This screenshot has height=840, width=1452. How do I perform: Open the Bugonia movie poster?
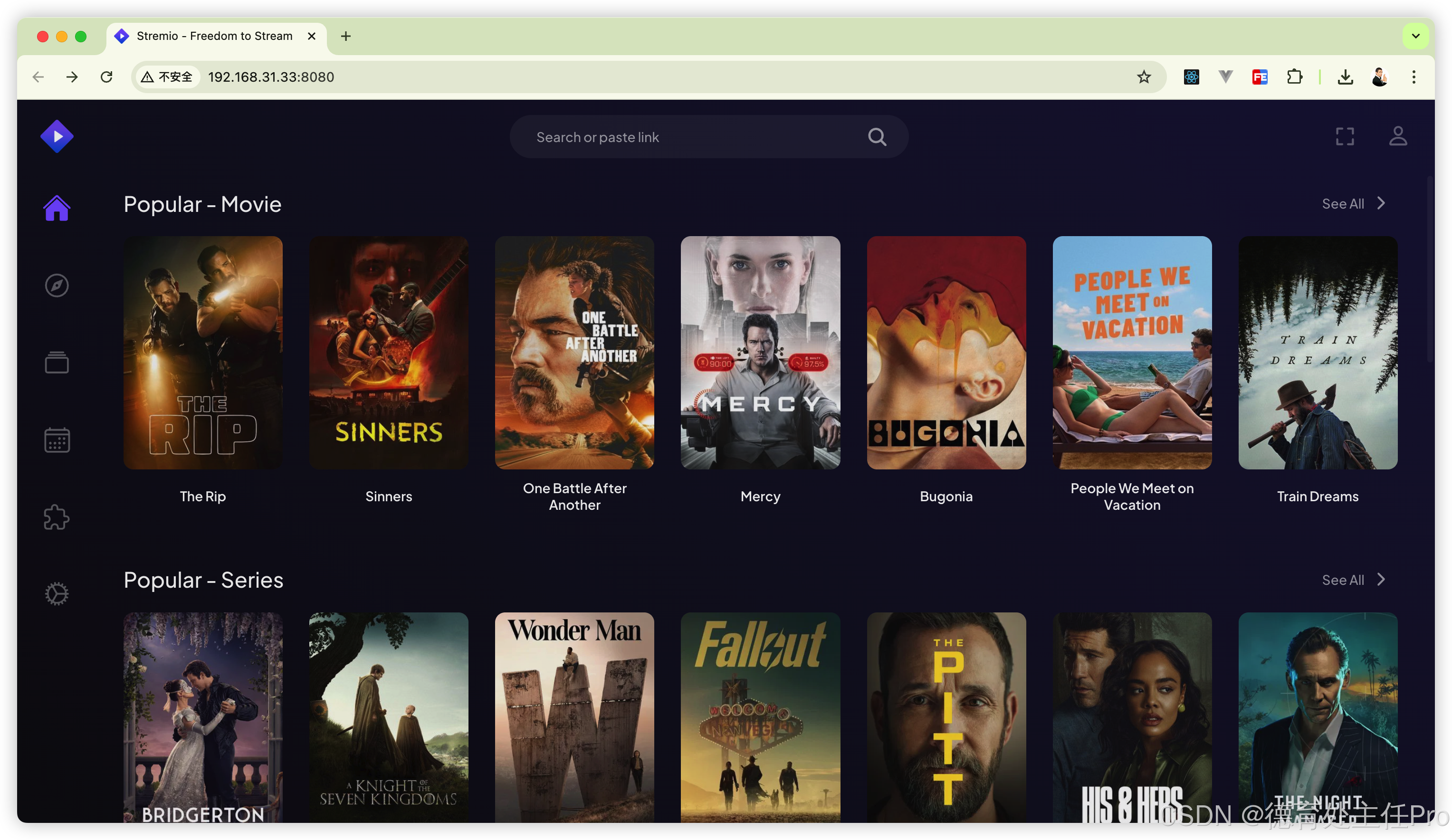(946, 353)
